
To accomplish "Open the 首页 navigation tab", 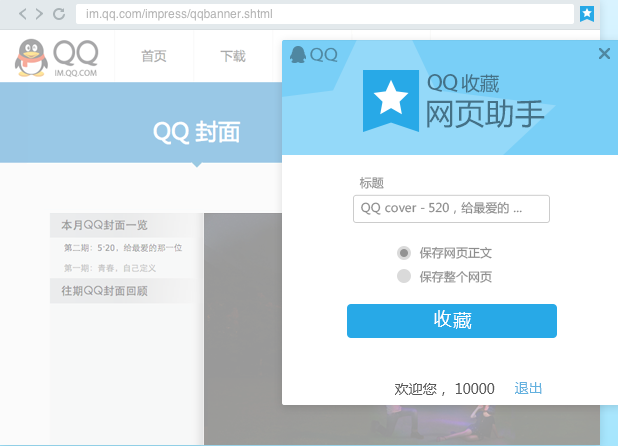I will click(x=154, y=56).
